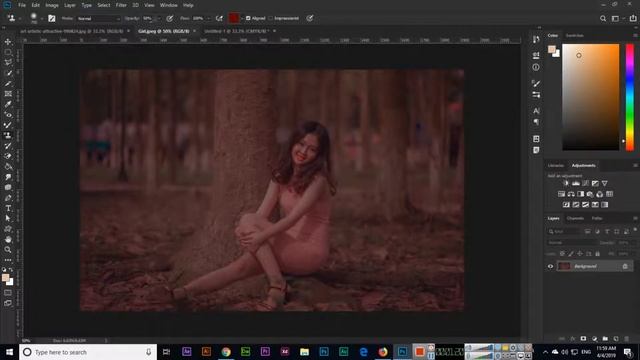Select the Path Selection tool
The width and height of the screenshot is (640, 360).
pos(8,218)
